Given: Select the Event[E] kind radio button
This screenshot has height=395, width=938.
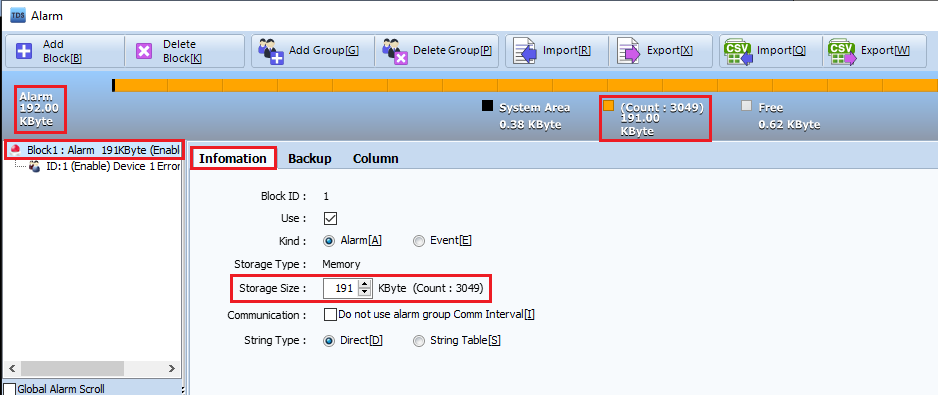Looking at the screenshot, I should tap(418, 241).
